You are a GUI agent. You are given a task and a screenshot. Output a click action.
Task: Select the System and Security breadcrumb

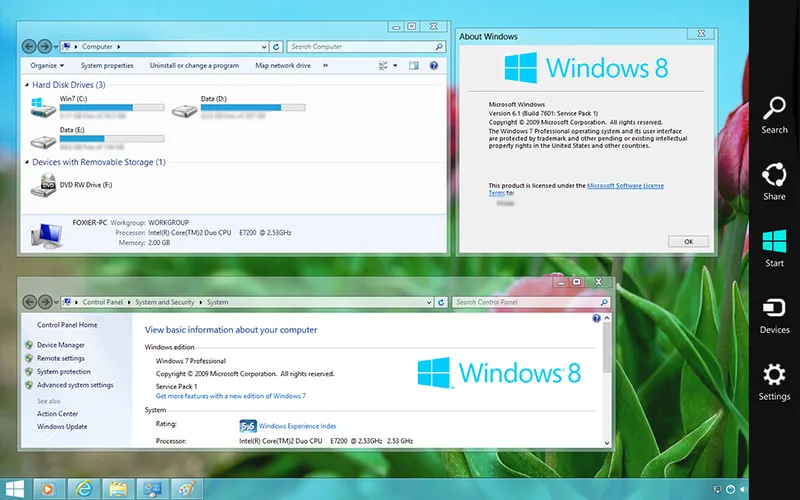(x=165, y=302)
